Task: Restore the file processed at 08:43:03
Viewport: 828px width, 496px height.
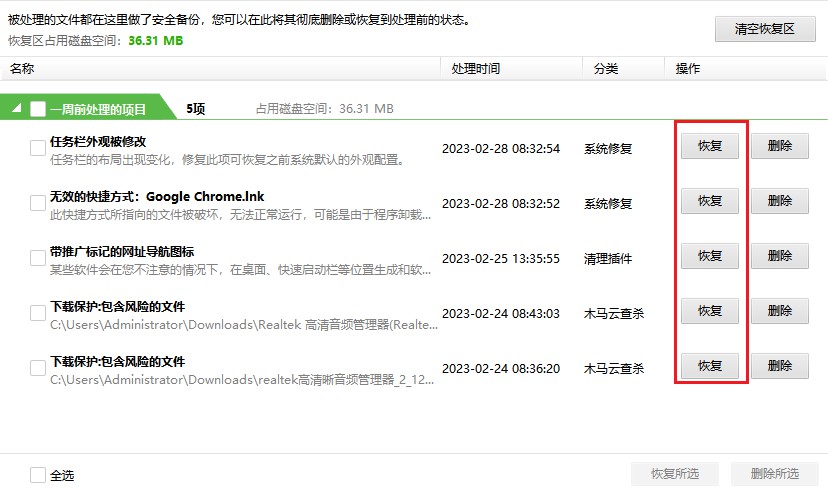Action: click(710, 311)
